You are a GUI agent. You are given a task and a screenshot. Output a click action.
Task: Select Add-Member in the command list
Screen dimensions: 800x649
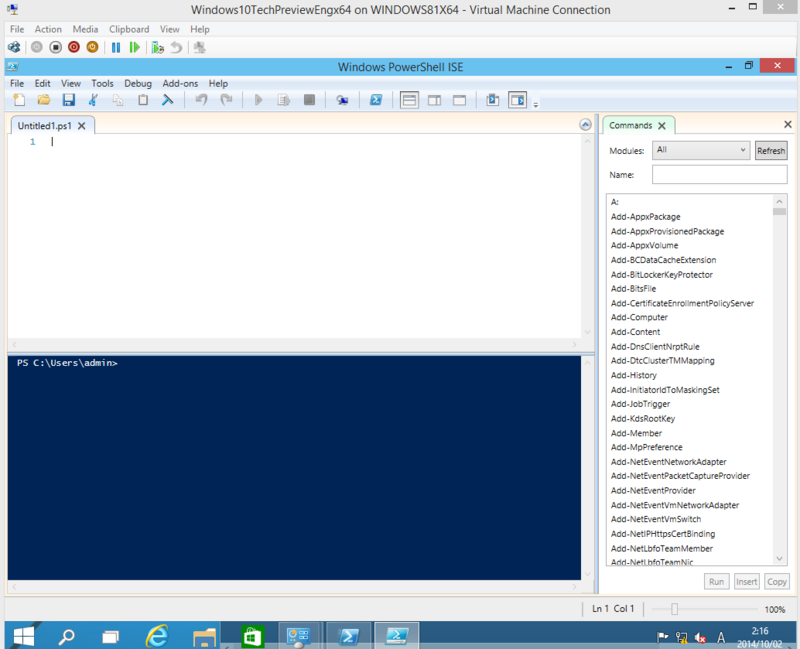pyautogui.click(x=636, y=433)
